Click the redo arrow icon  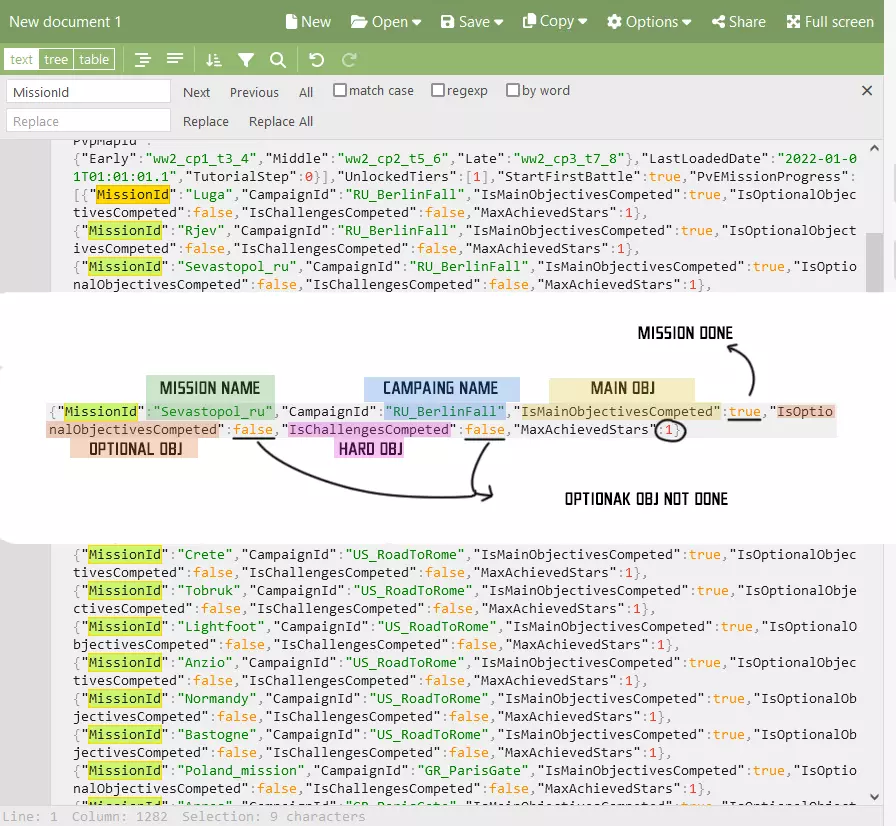coord(349,60)
